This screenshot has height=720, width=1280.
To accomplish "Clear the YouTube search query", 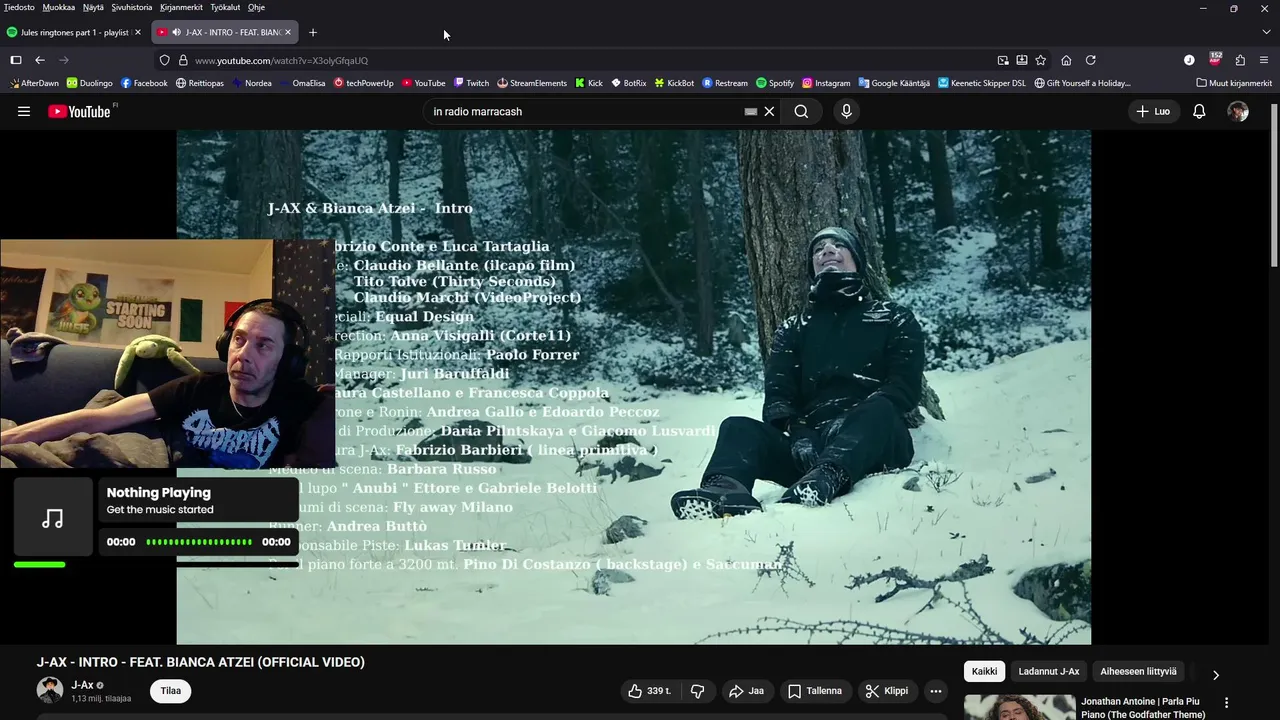I will click(x=769, y=112).
